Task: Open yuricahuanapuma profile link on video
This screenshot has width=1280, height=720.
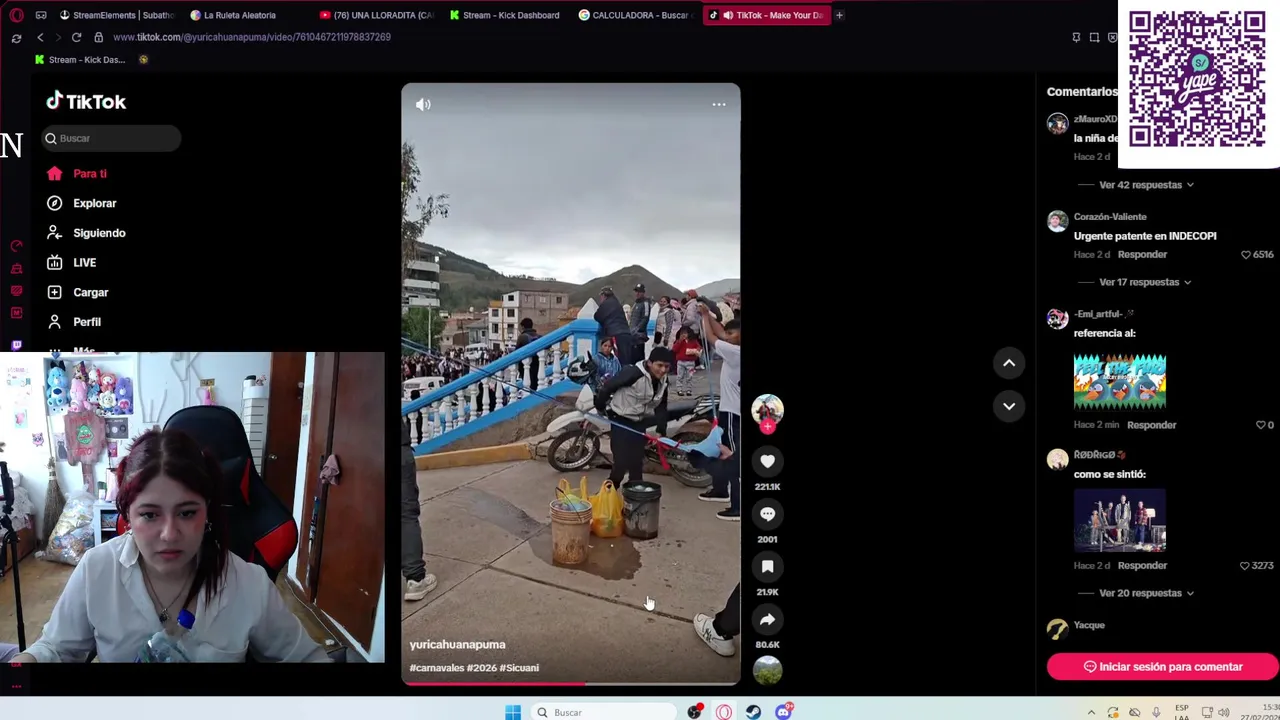Action: (x=457, y=645)
